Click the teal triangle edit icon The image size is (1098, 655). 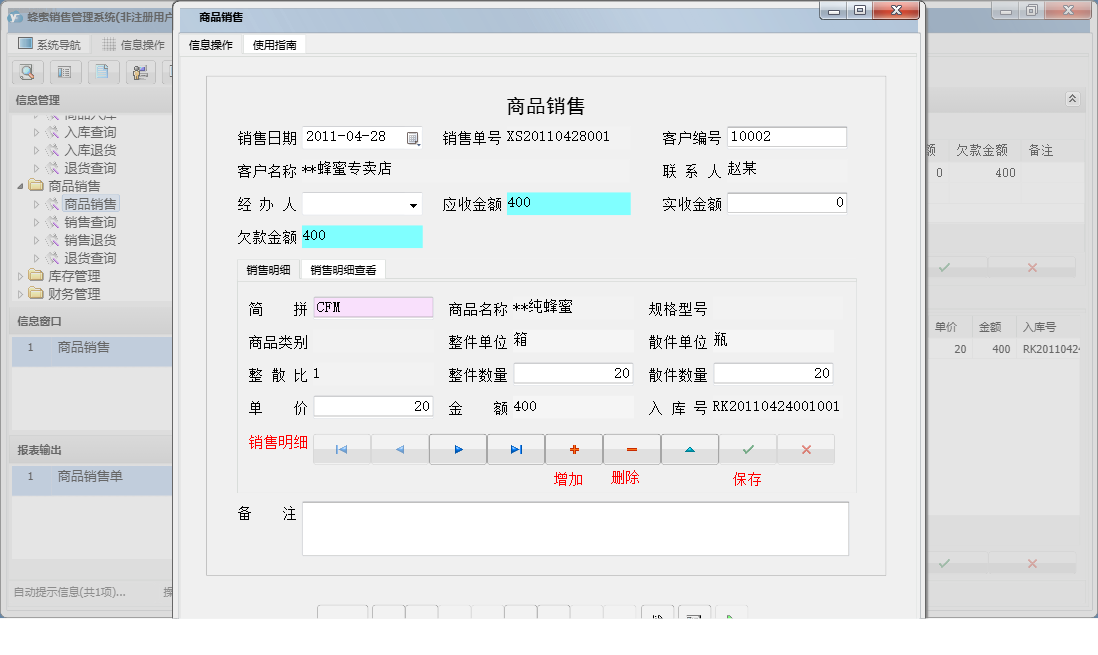[x=689, y=449]
